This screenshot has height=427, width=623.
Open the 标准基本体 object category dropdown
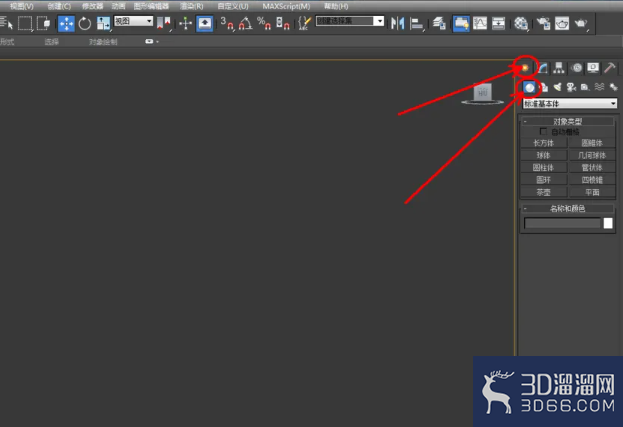(570, 104)
